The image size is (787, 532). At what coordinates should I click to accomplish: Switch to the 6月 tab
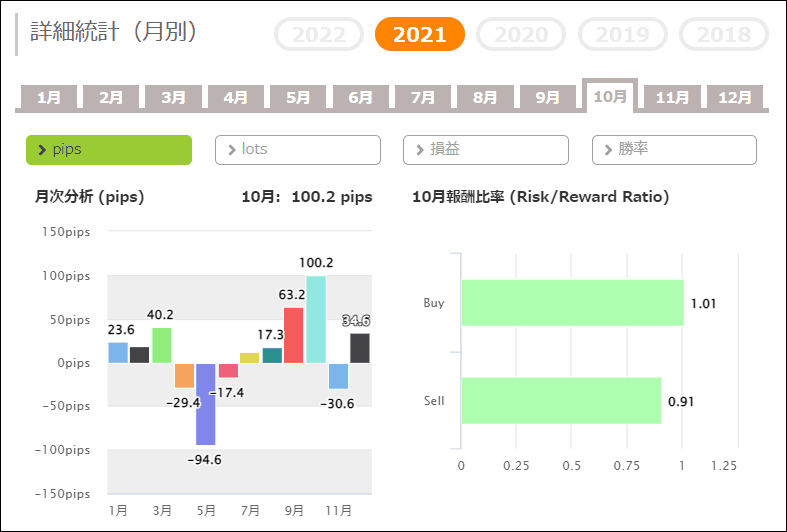[360, 97]
